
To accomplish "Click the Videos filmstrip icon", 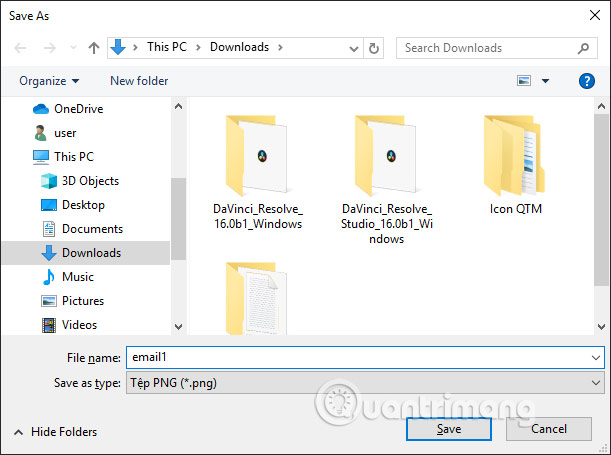I will 49,325.
